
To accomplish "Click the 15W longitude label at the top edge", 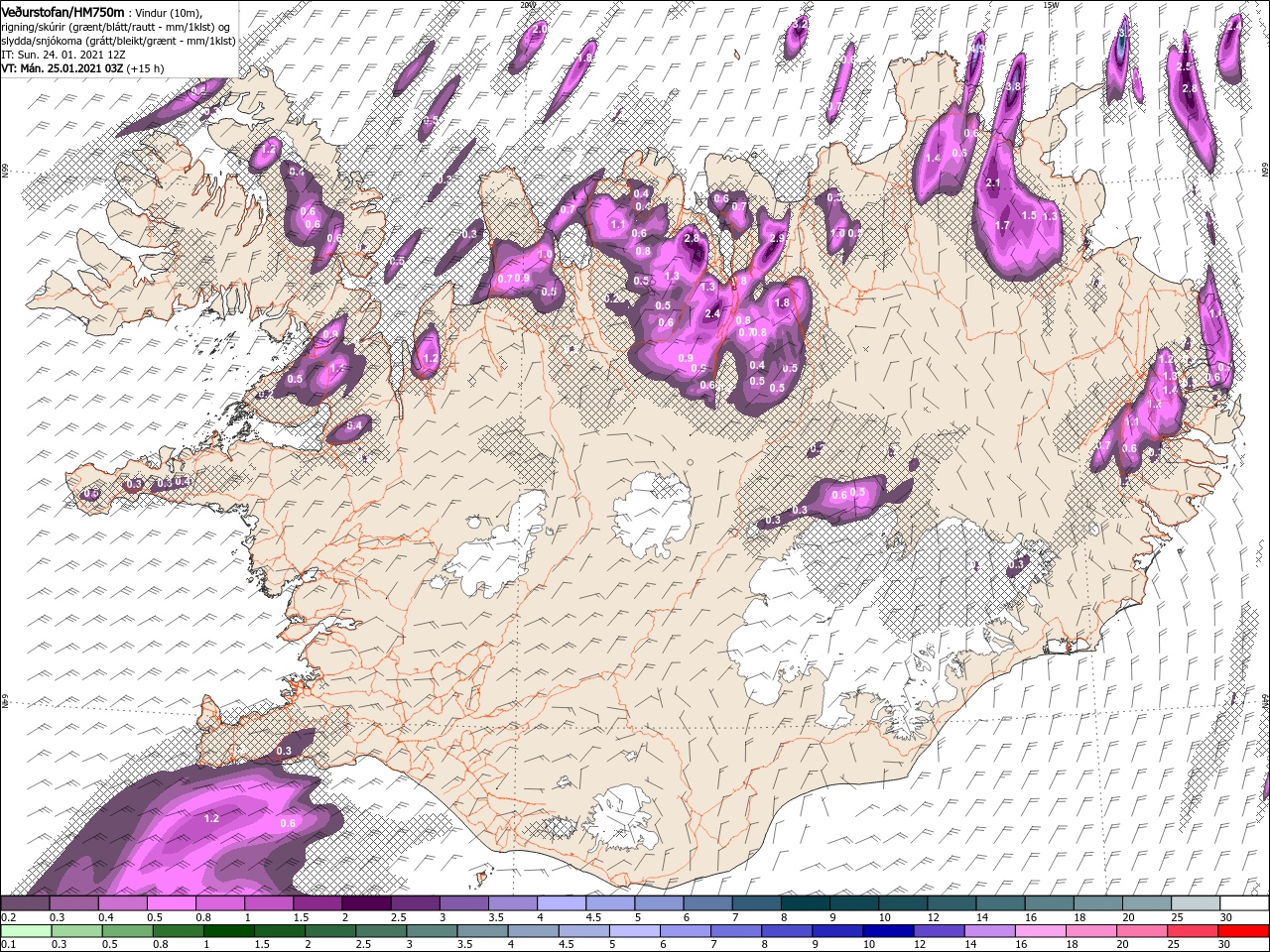I will (x=1051, y=5).
